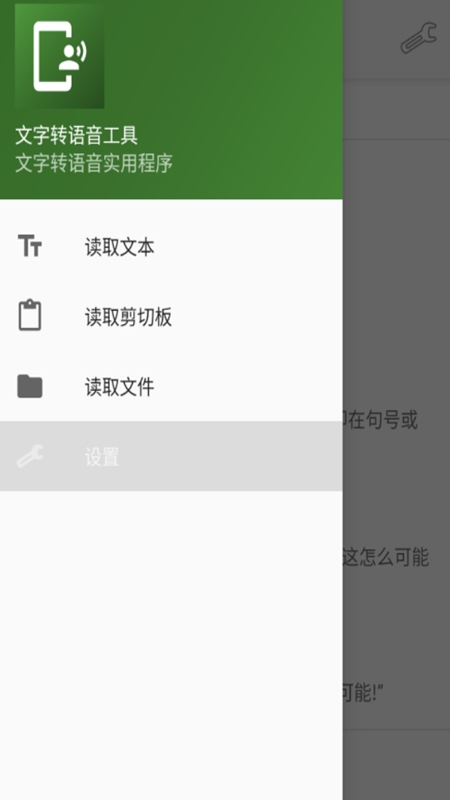Tap the dimmed toolbar area left of the wrench

370,39
